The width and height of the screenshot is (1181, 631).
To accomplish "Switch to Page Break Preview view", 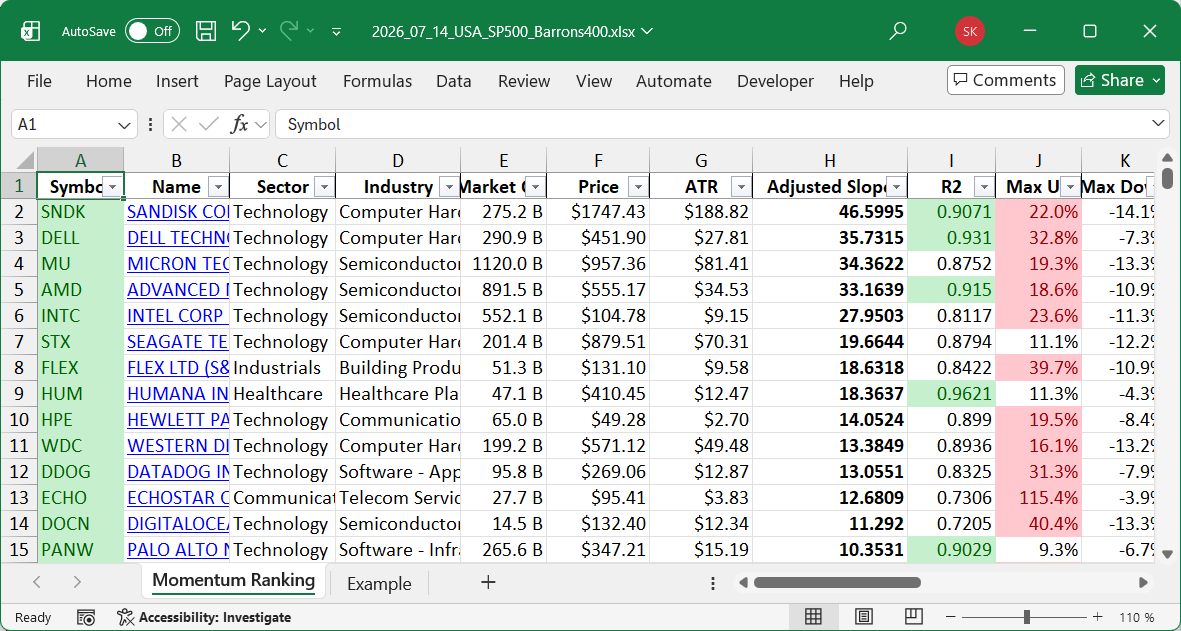I will 913,617.
